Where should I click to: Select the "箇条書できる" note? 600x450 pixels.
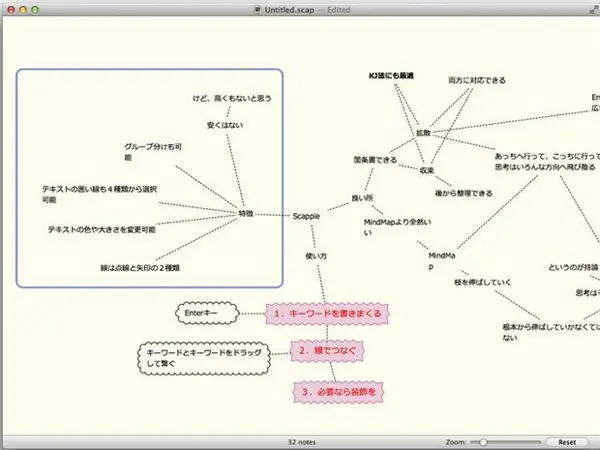pos(375,160)
